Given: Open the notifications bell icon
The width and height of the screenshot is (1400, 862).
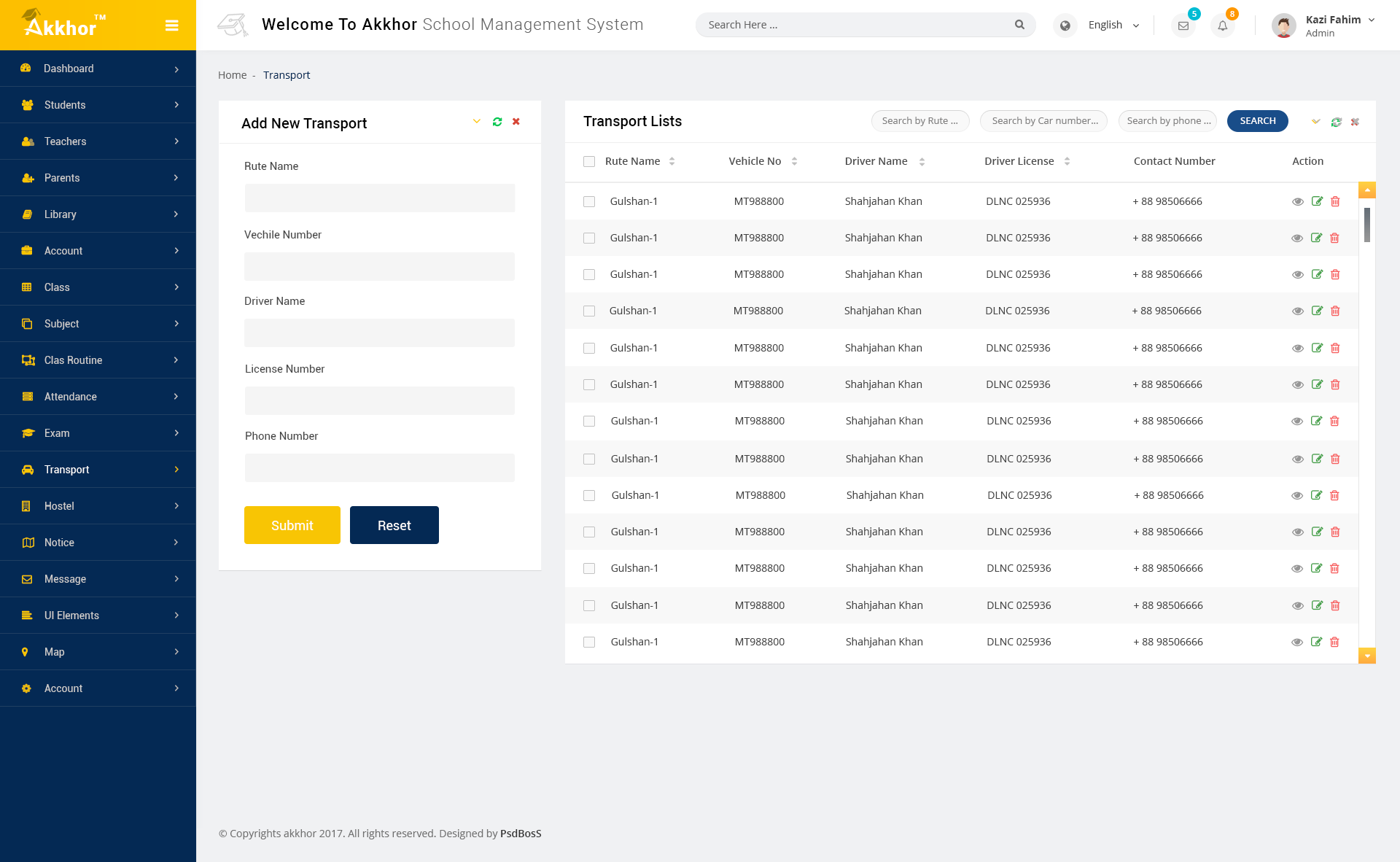Looking at the screenshot, I should [x=1223, y=26].
